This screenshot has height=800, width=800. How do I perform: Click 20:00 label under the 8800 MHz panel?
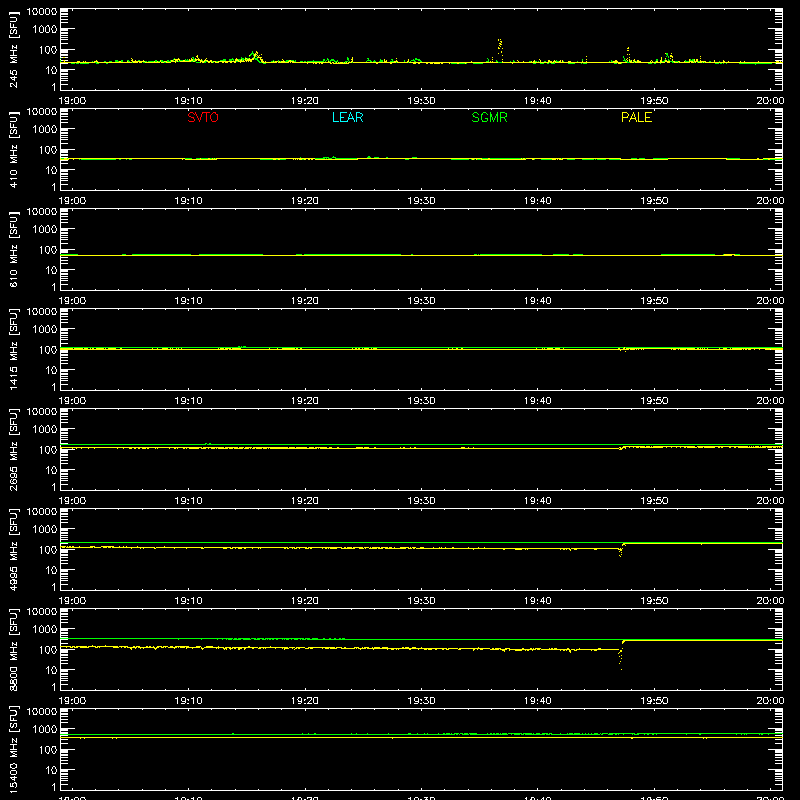[770, 701]
